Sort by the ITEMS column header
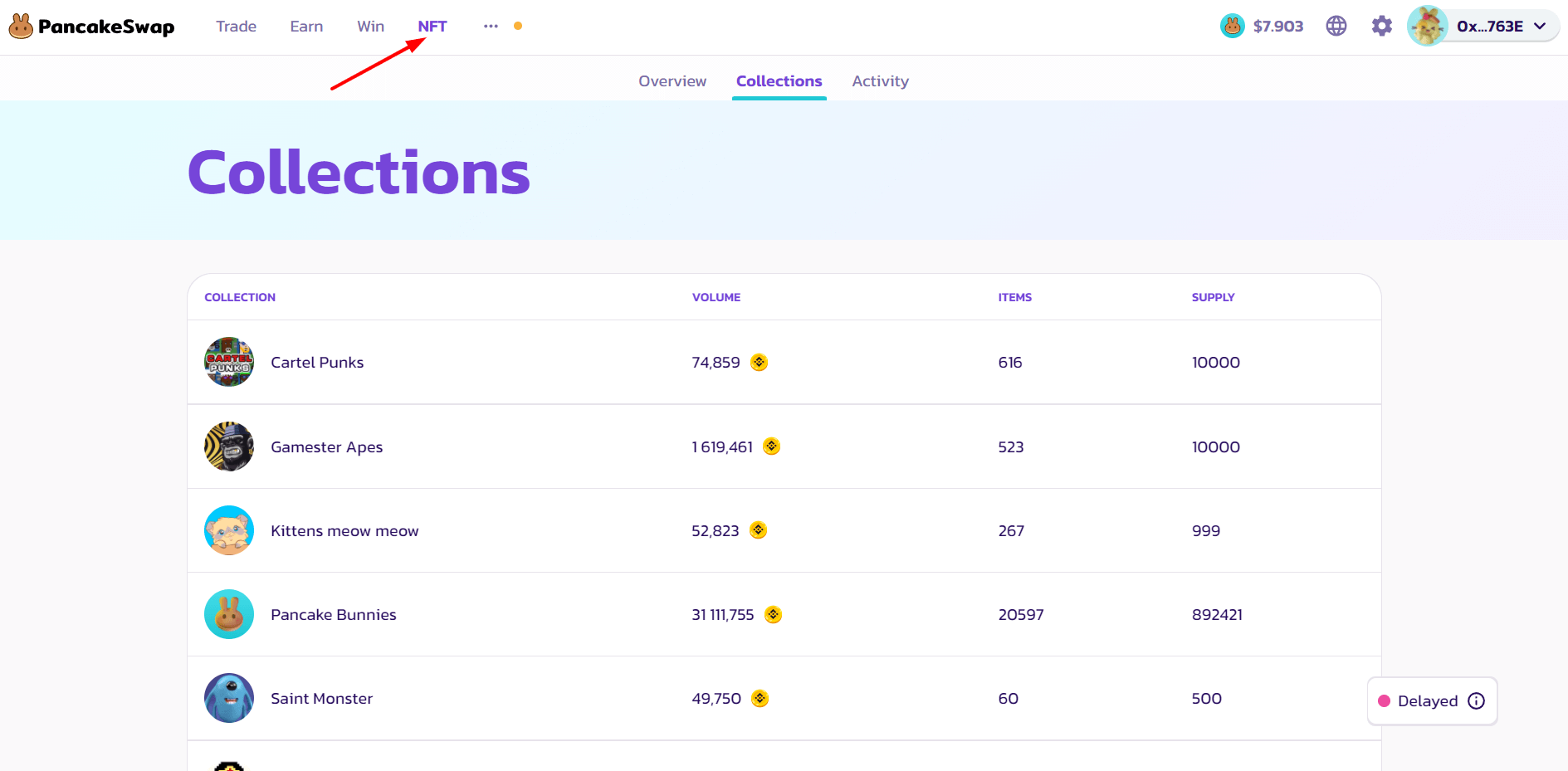 click(x=1015, y=297)
